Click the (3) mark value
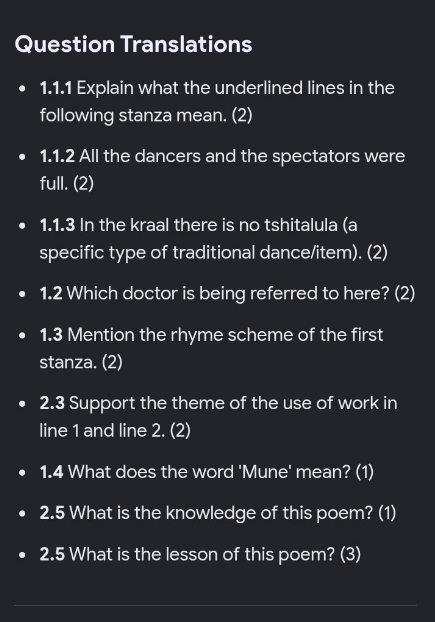The height and width of the screenshot is (622, 435). point(351,554)
